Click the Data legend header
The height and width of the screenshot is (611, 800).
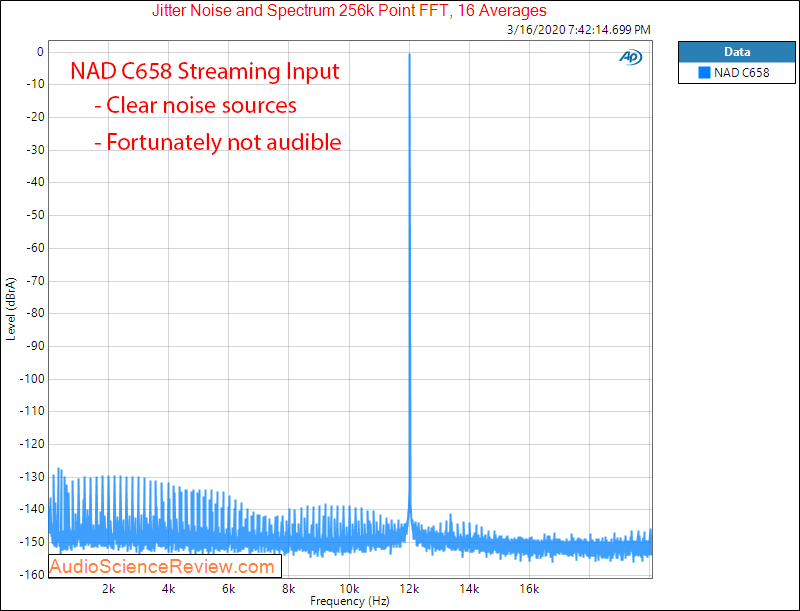pyautogui.click(x=737, y=52)
